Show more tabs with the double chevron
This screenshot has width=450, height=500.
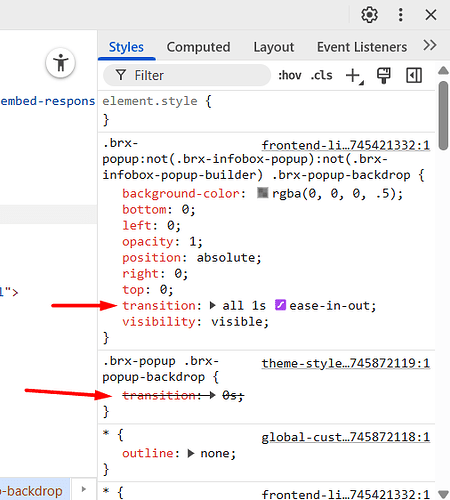[430, 45]
